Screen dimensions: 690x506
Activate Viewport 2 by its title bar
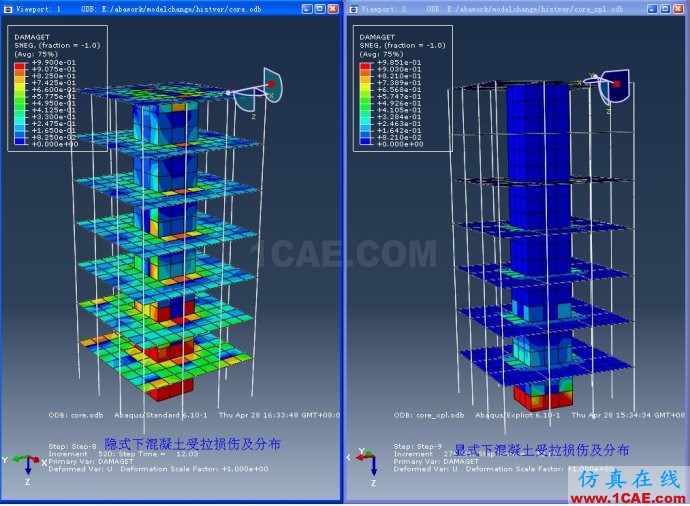coord(500,8)
